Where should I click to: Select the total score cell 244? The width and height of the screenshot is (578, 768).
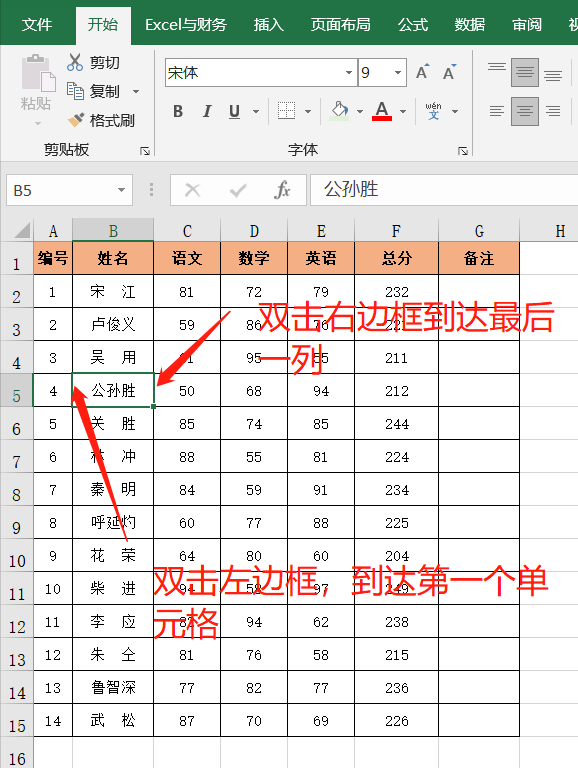pyautogui.click(x=396, y=423)
